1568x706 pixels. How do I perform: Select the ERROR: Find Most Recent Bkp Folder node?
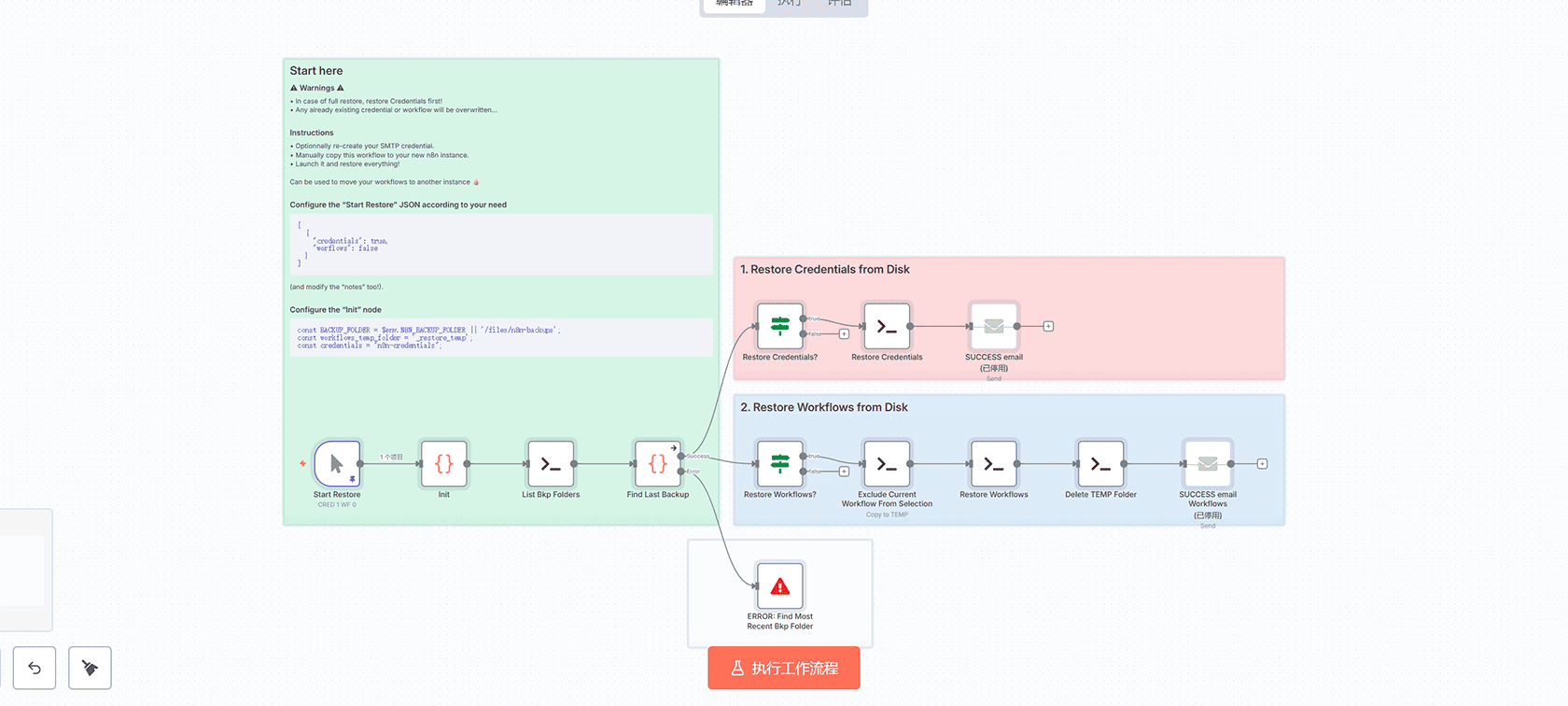pos(780,586)
